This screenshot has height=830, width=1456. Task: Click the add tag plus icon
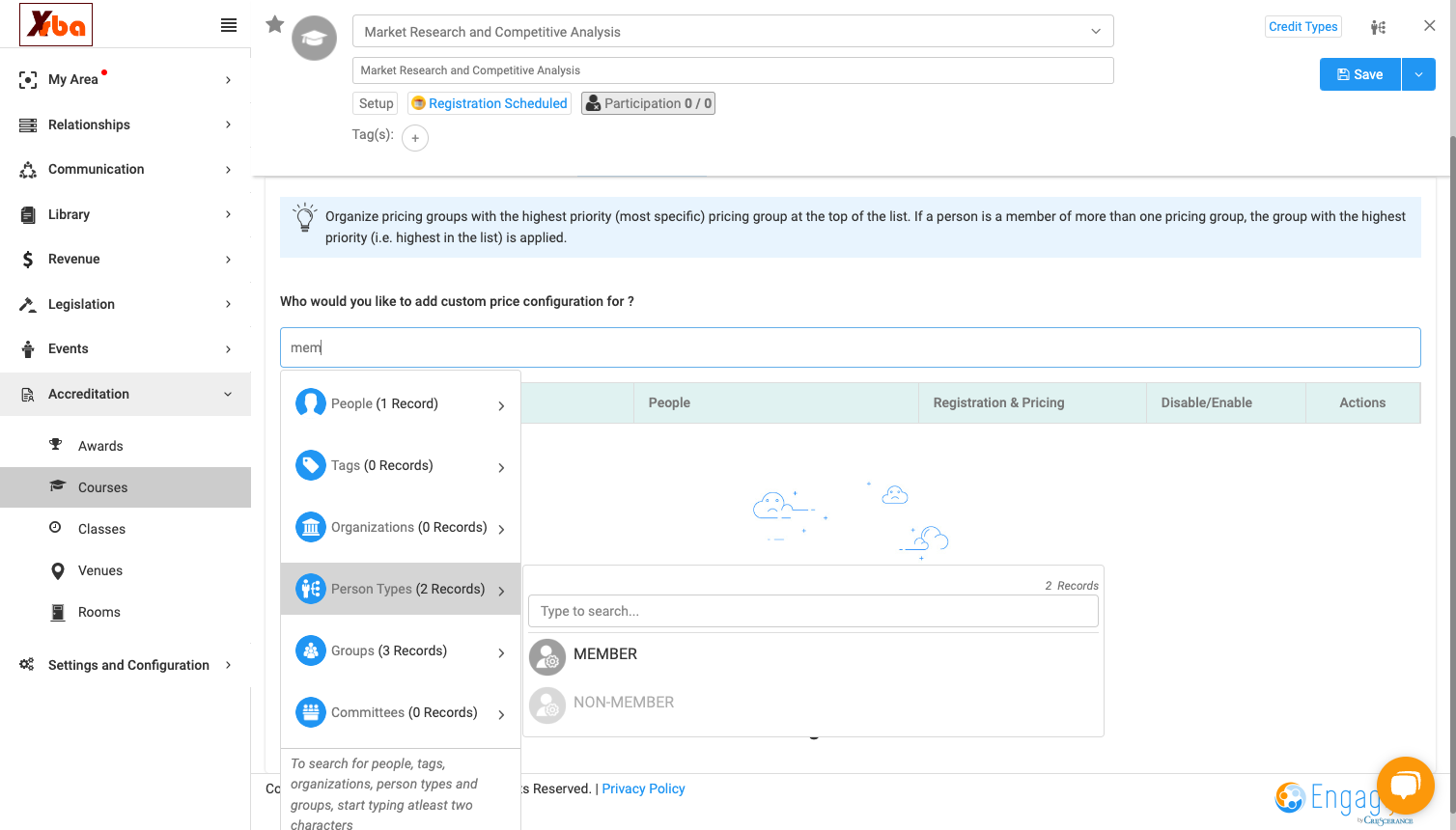415,138
